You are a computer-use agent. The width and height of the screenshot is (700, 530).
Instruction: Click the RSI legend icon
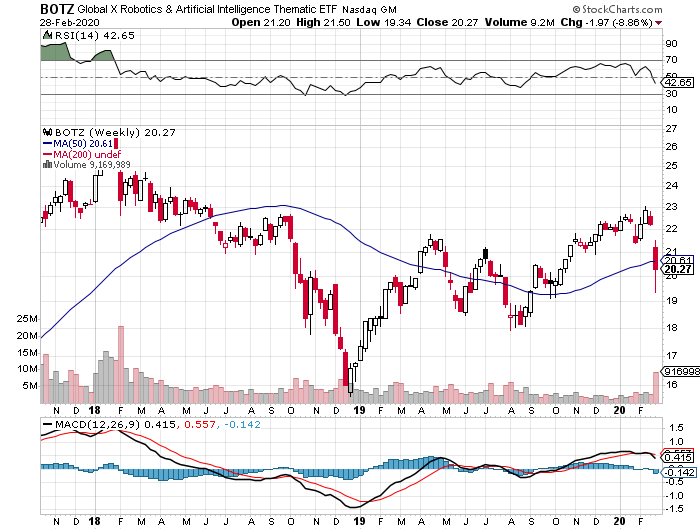tap(46, 35)
